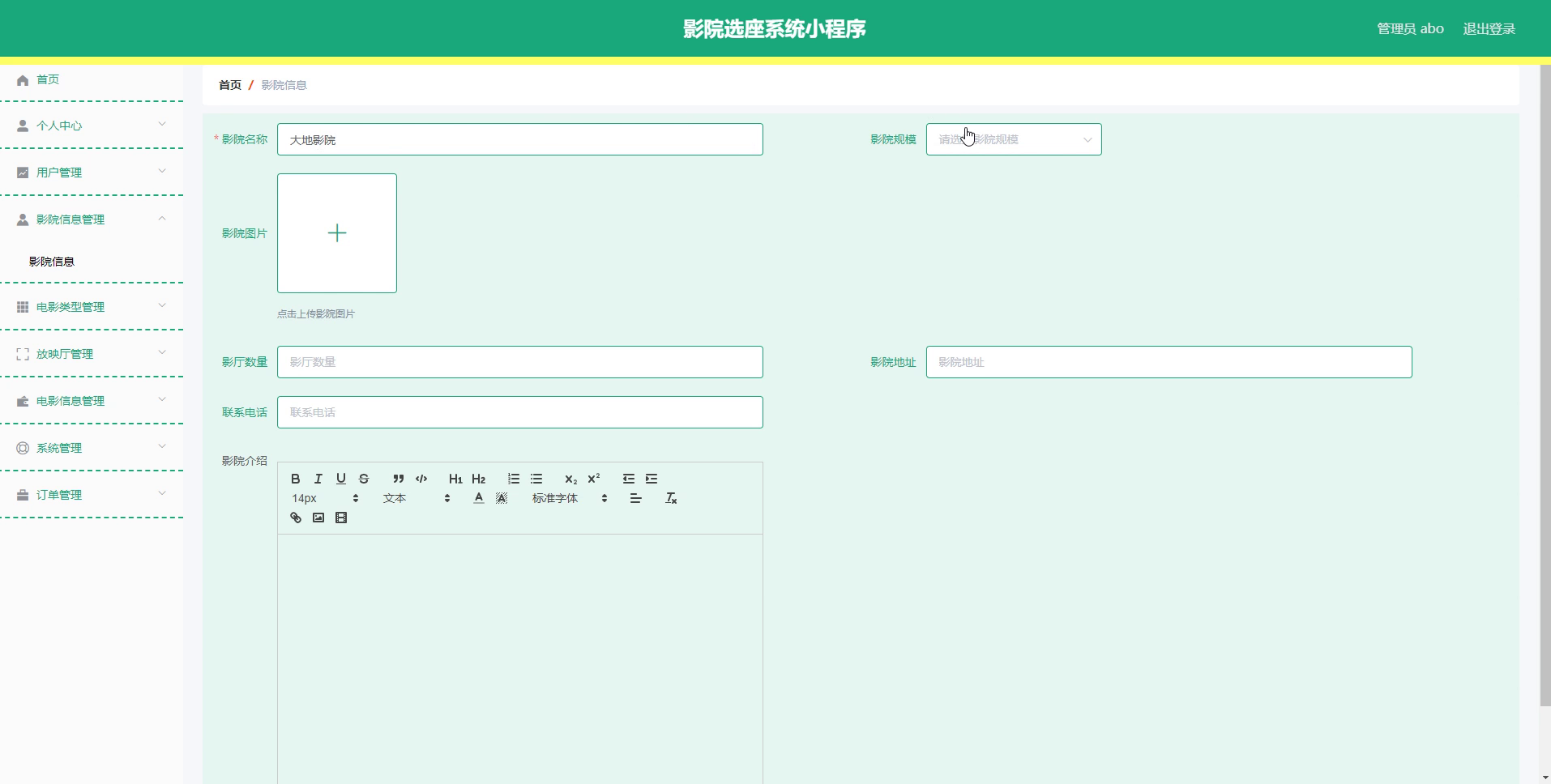Expand the 用户管理 sidebar menu
The height and width of the screenshot is (784, 1551).
coord(92,173)
